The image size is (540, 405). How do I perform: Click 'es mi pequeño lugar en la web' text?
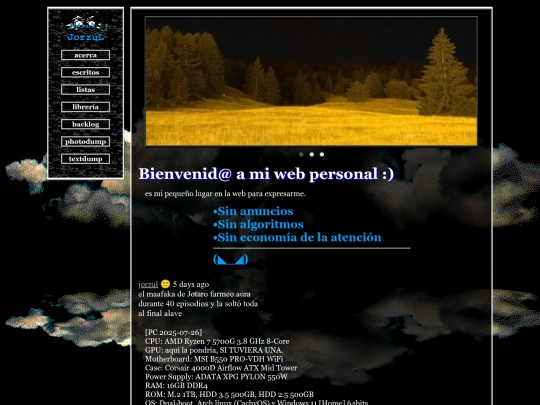(x=225, y=194)
